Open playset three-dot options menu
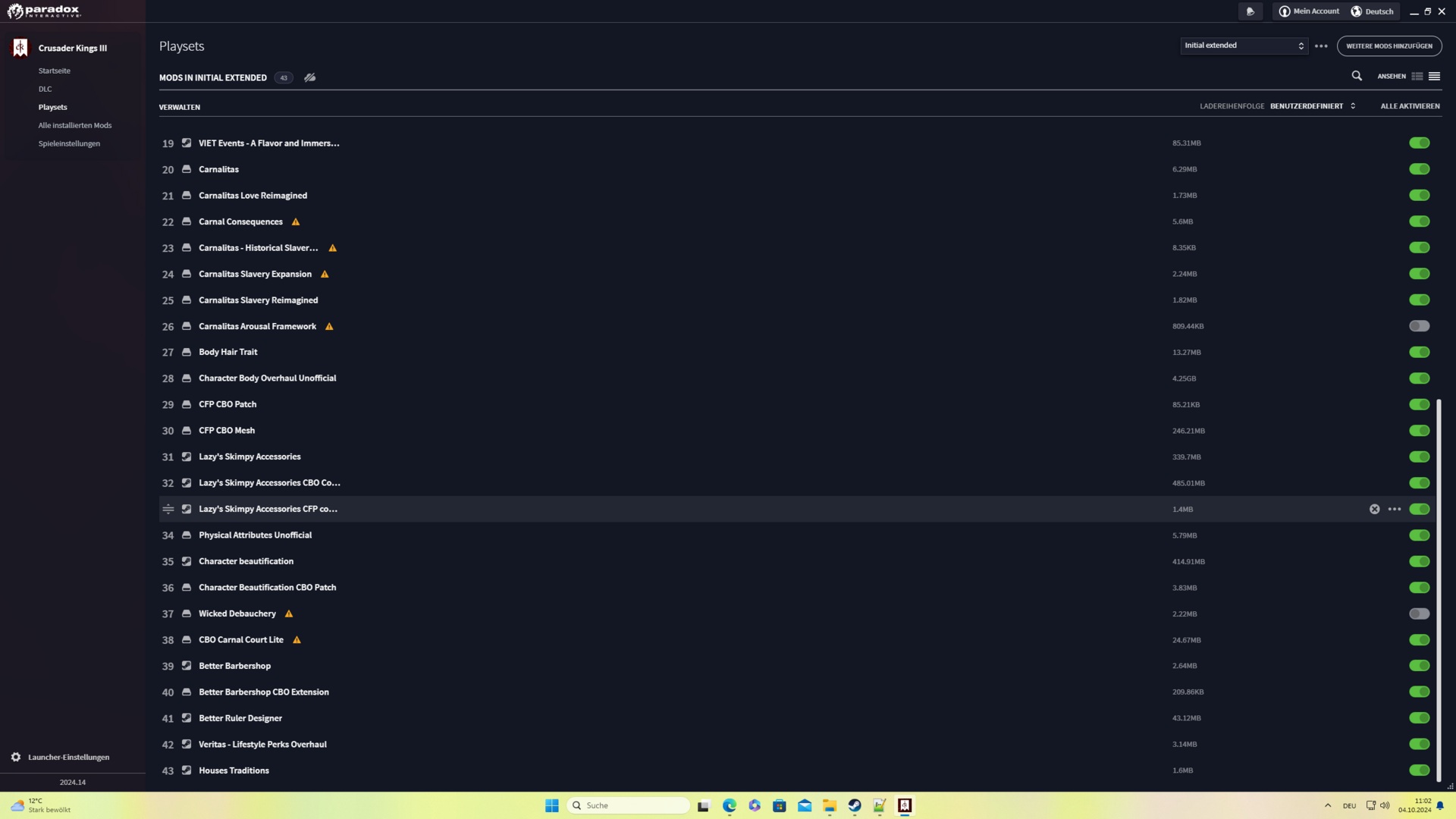This screenshot has width=1456, height=819. coord(1321,46)
